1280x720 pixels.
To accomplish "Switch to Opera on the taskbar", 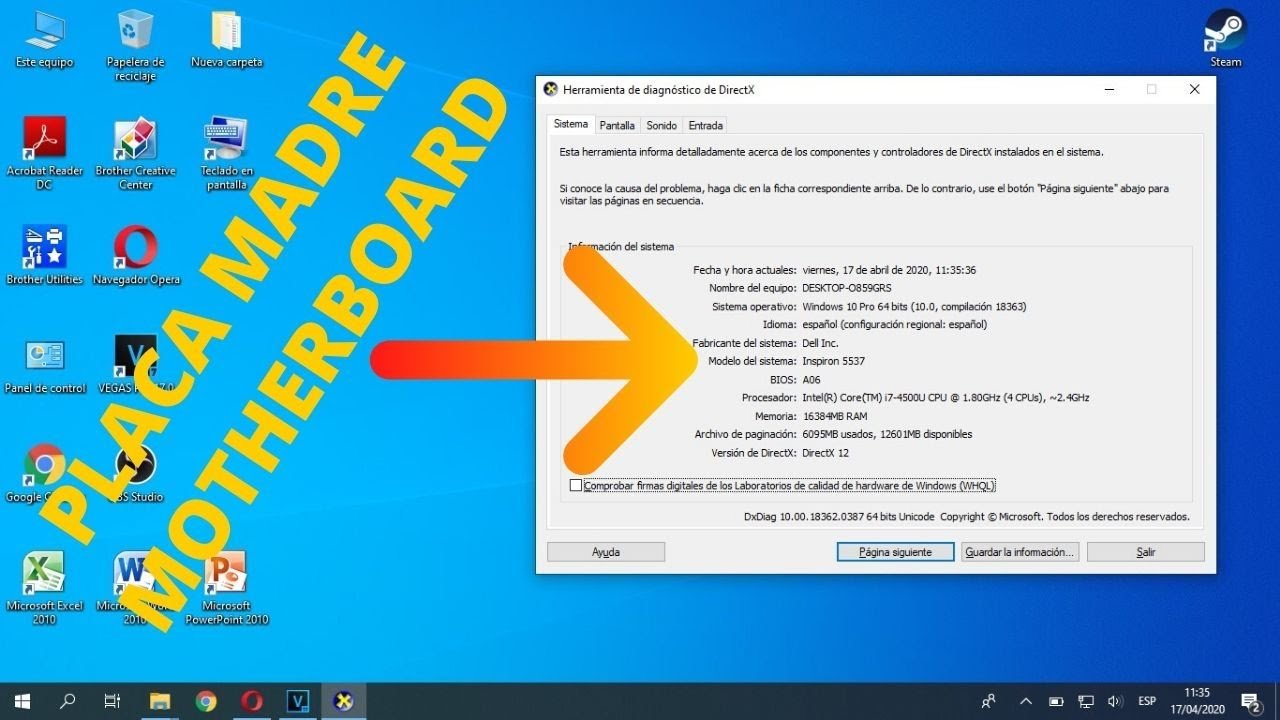I will [252, 701].
